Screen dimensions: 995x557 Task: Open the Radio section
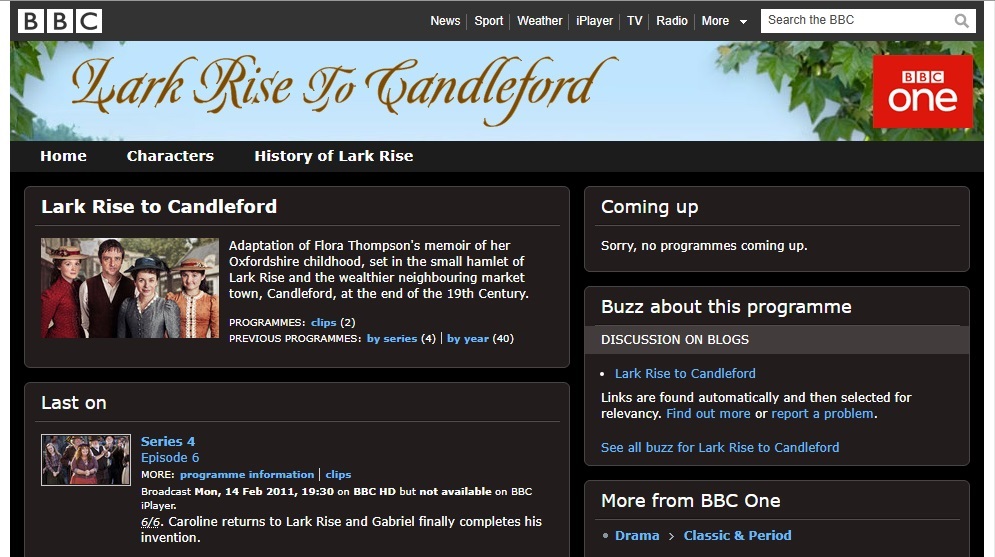[672, 21]
